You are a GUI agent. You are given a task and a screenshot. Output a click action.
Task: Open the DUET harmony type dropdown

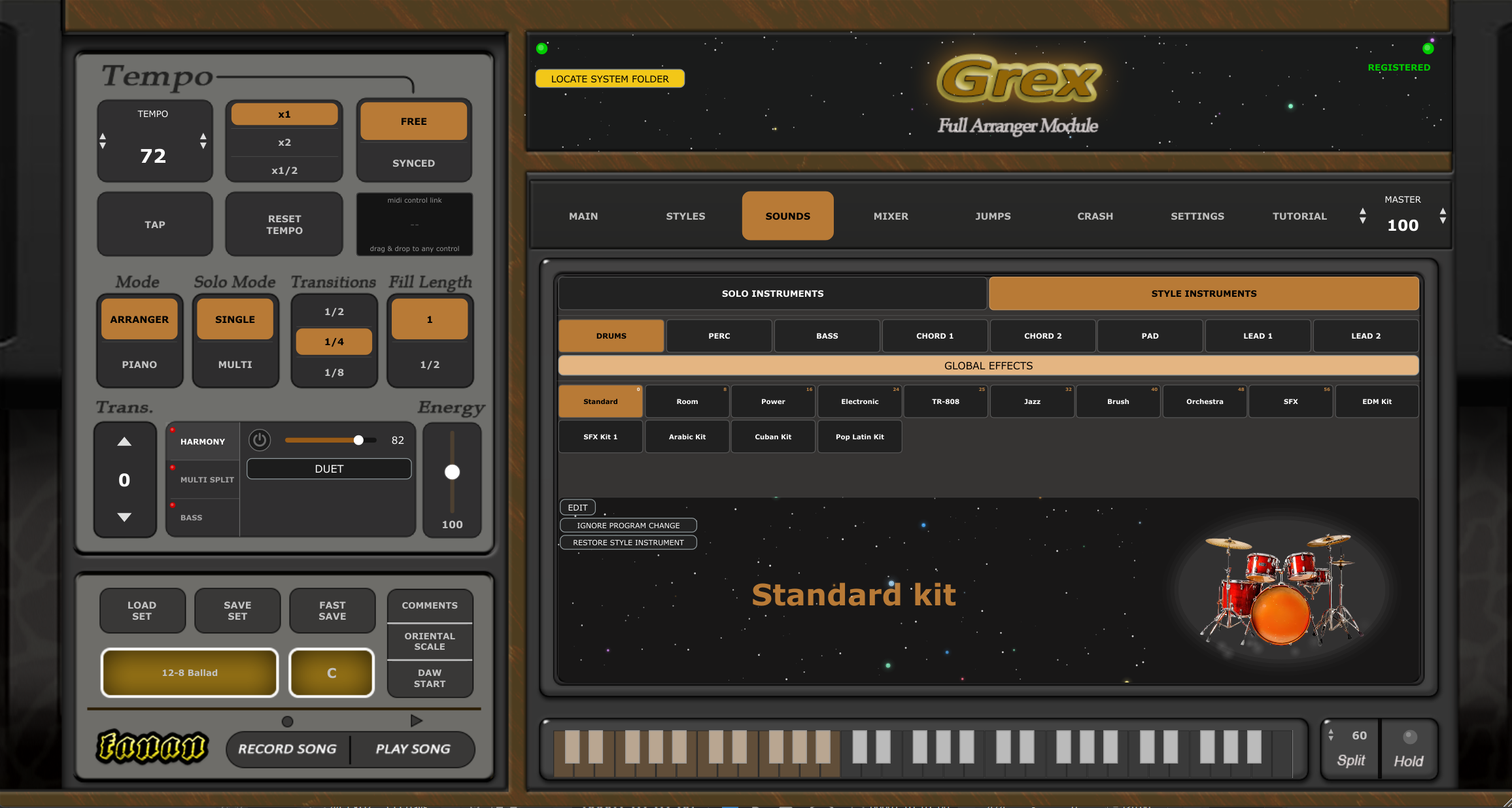(x=329, y=469)
